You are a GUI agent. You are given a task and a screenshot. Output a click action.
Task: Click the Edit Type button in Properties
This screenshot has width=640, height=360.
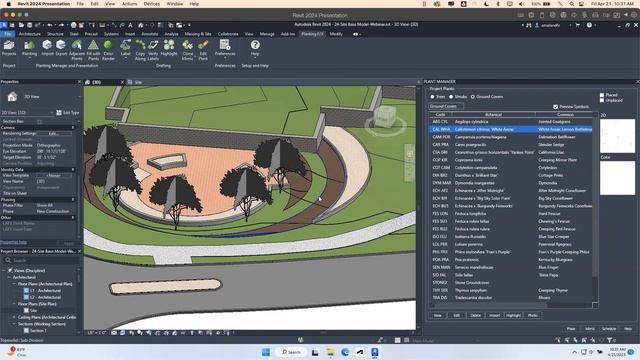point(68,113)
